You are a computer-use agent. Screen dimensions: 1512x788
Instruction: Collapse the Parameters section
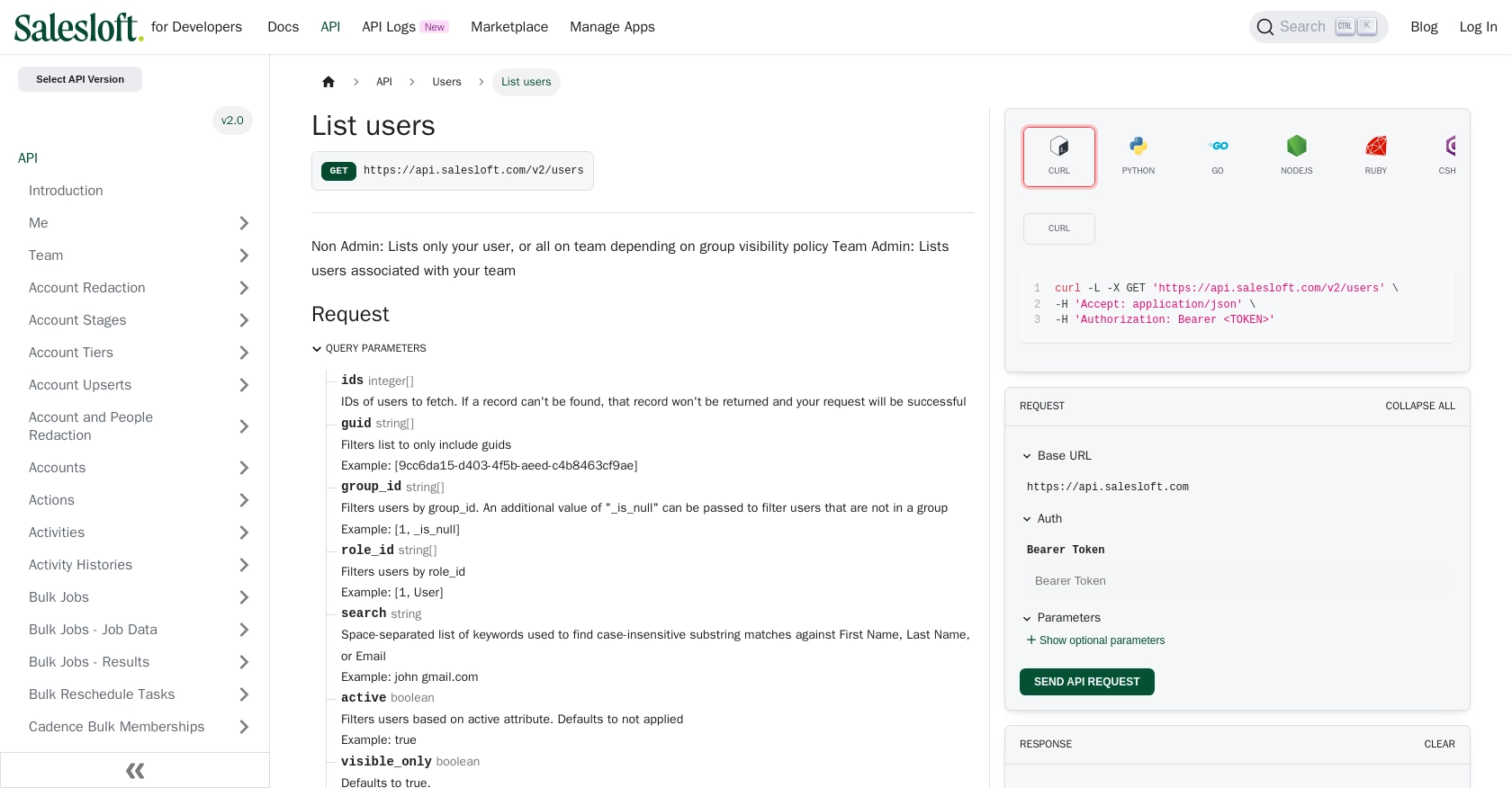pyautogui.click(x=1061, y=618)
